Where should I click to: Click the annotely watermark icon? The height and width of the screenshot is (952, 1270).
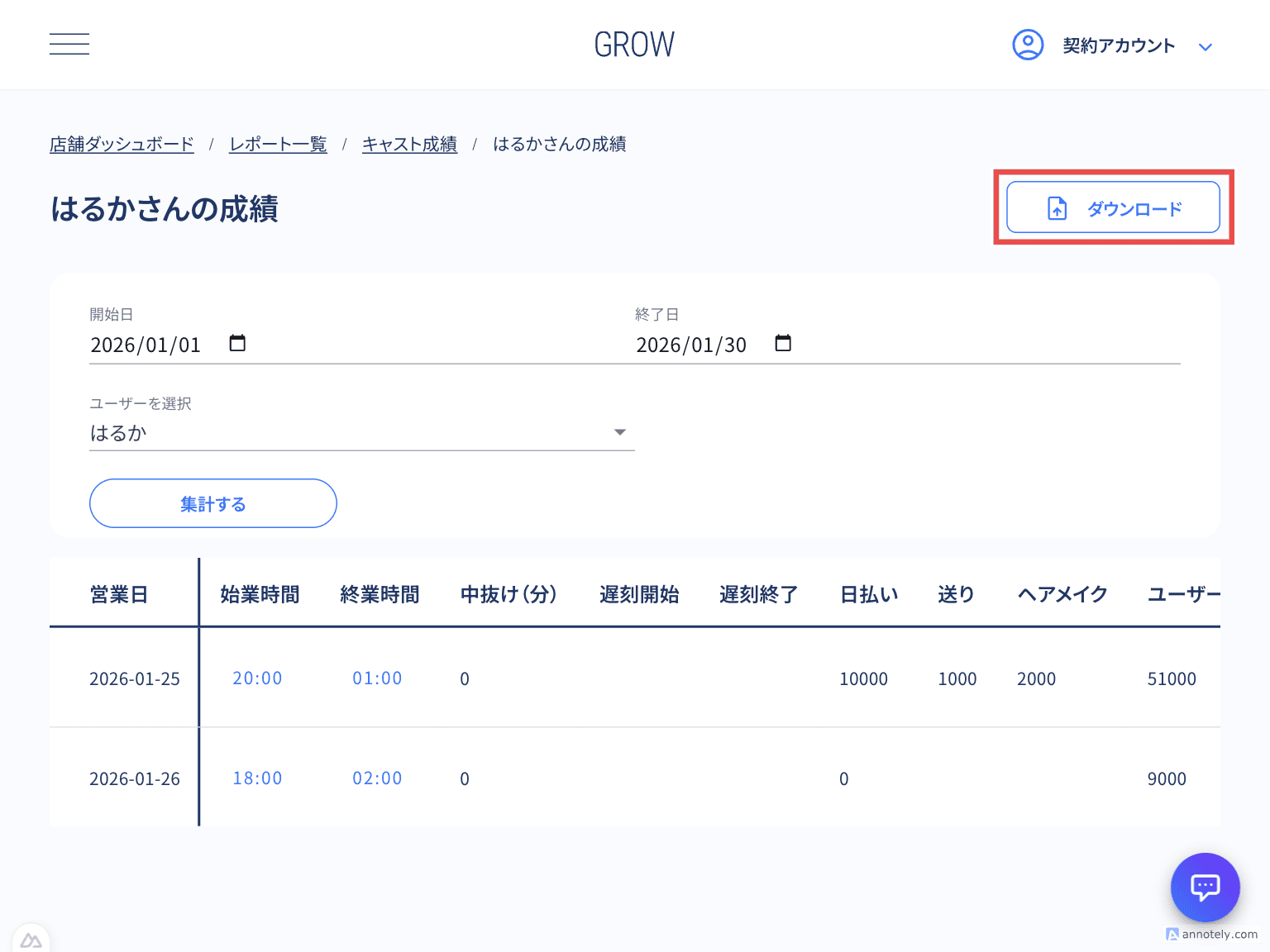[x=1174, y=935]
